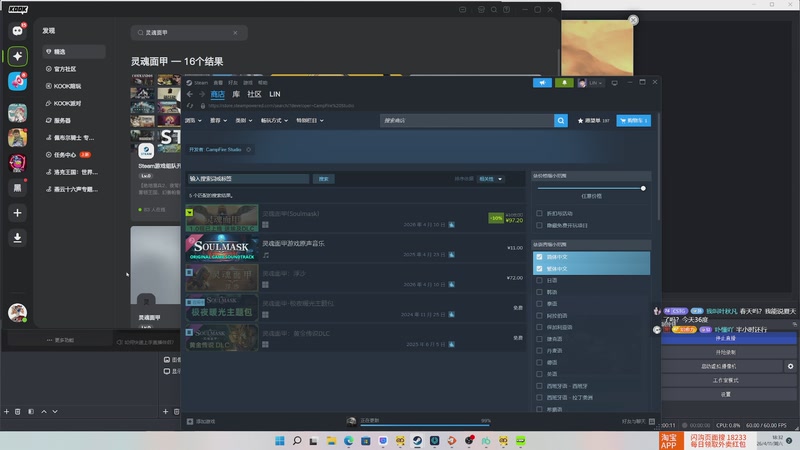Viewport: 800px width, 450px height.
Task: Click the 搜索 button next to the tag input
Action: (x=323, y=179)
